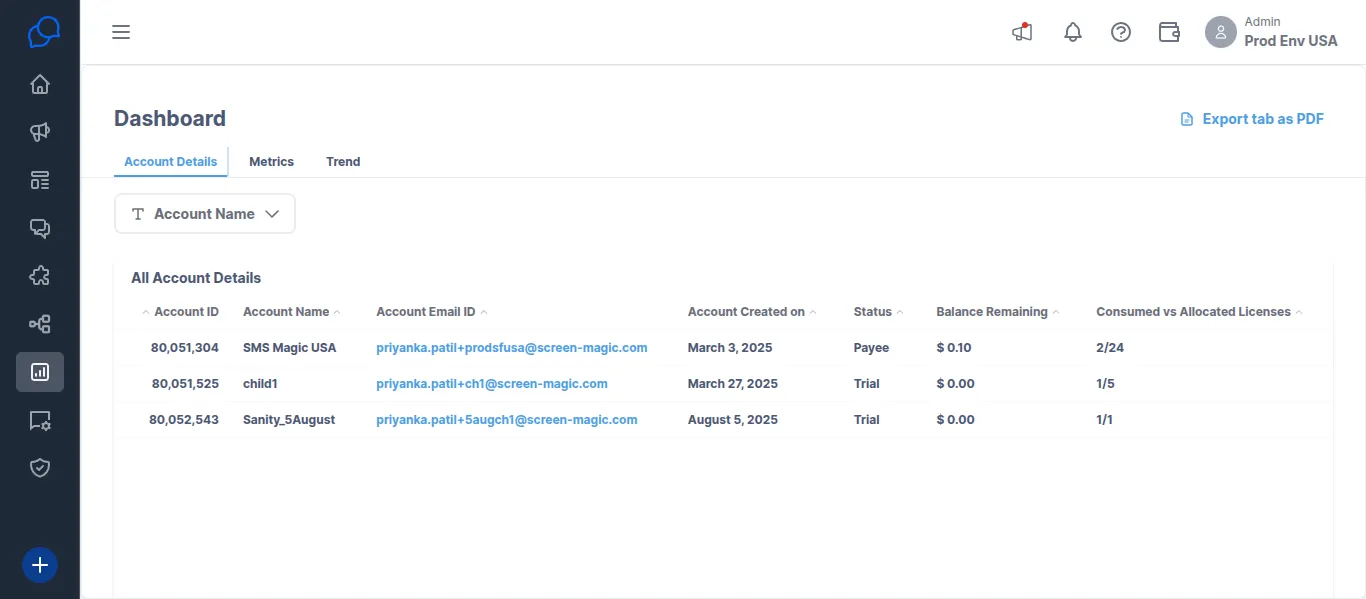This screenshot has width=1366, height=599.
Task: Select the reports chart sidebar icon
Action: pyautogui.click(x=40, y=372)
